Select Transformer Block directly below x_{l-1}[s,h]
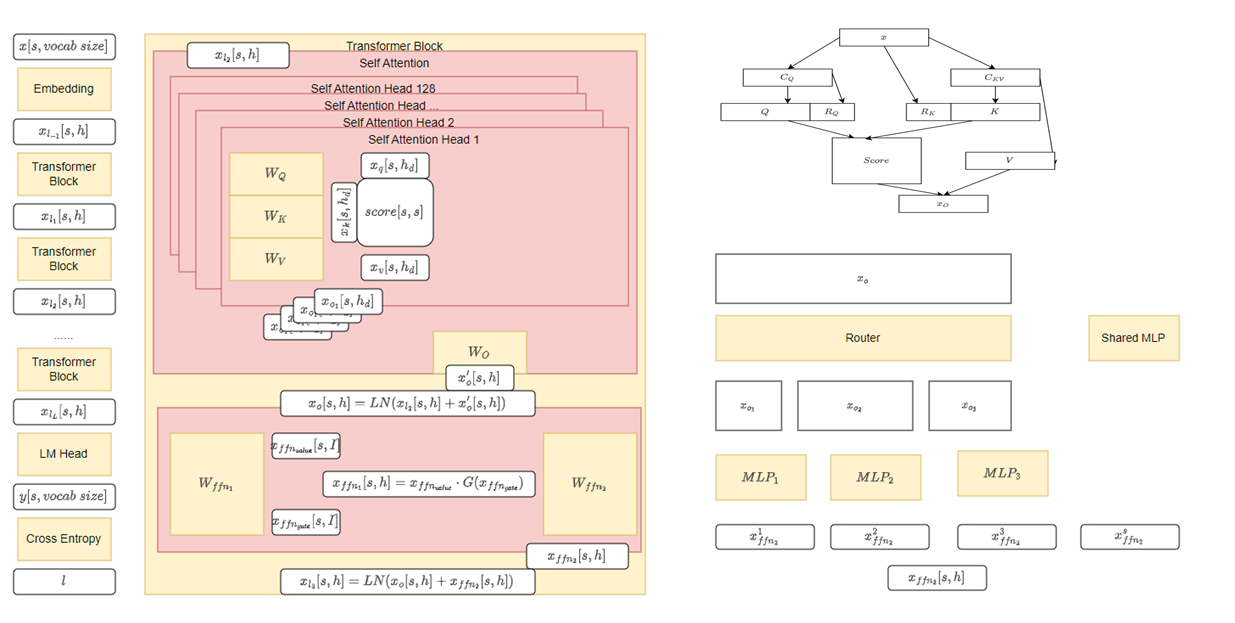This screenshot has height=623, width=1235. click(x=64, y=174)
